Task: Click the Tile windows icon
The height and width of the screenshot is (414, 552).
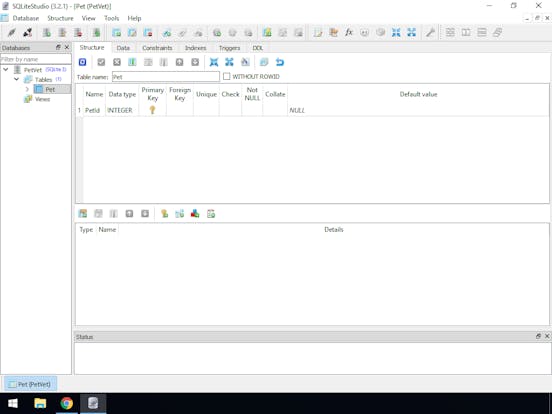Action: pos(450,33)
